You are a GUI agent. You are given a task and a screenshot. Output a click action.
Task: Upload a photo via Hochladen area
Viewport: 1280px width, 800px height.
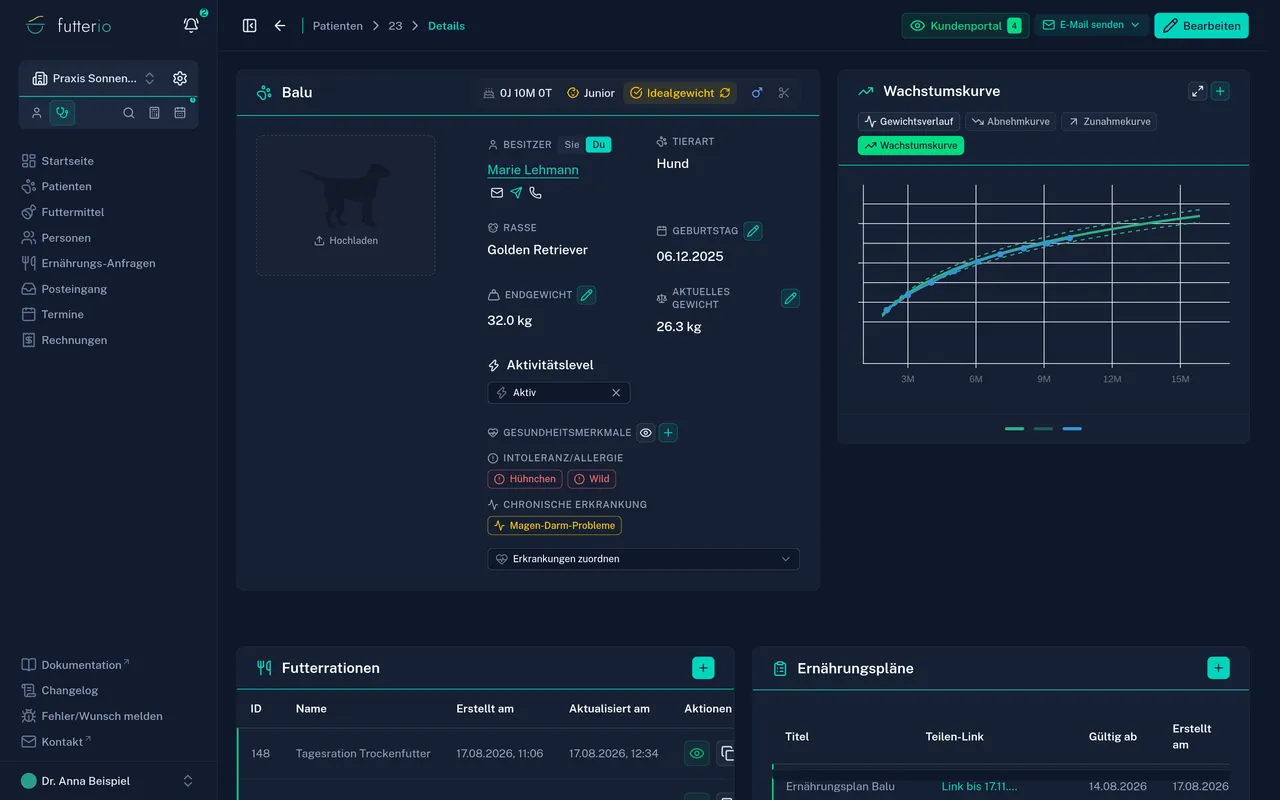click(x=346, y=206)
